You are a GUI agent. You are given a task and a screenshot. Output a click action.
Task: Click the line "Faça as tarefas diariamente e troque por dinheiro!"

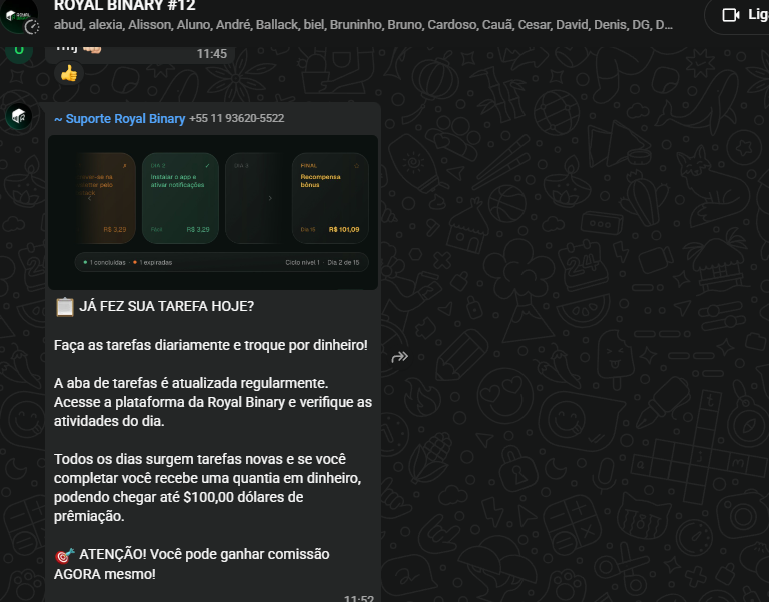coord(211,345)
